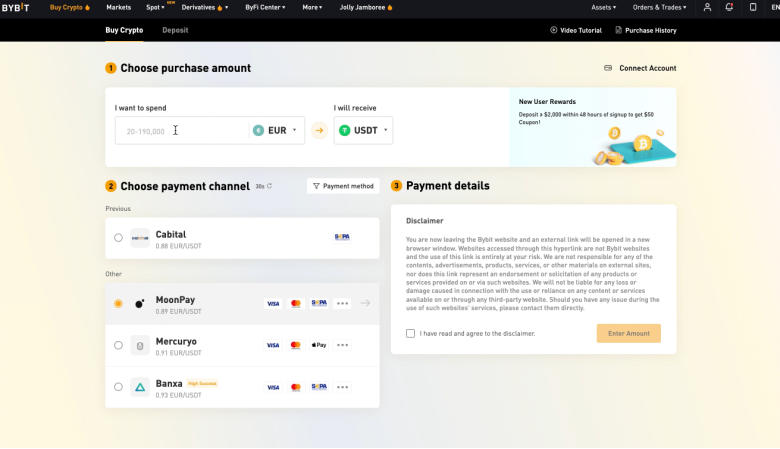The width and height of the screenshot is (780, 449).
Task: Click the SEPA icon in Cabital row
Action: point(342,237)
